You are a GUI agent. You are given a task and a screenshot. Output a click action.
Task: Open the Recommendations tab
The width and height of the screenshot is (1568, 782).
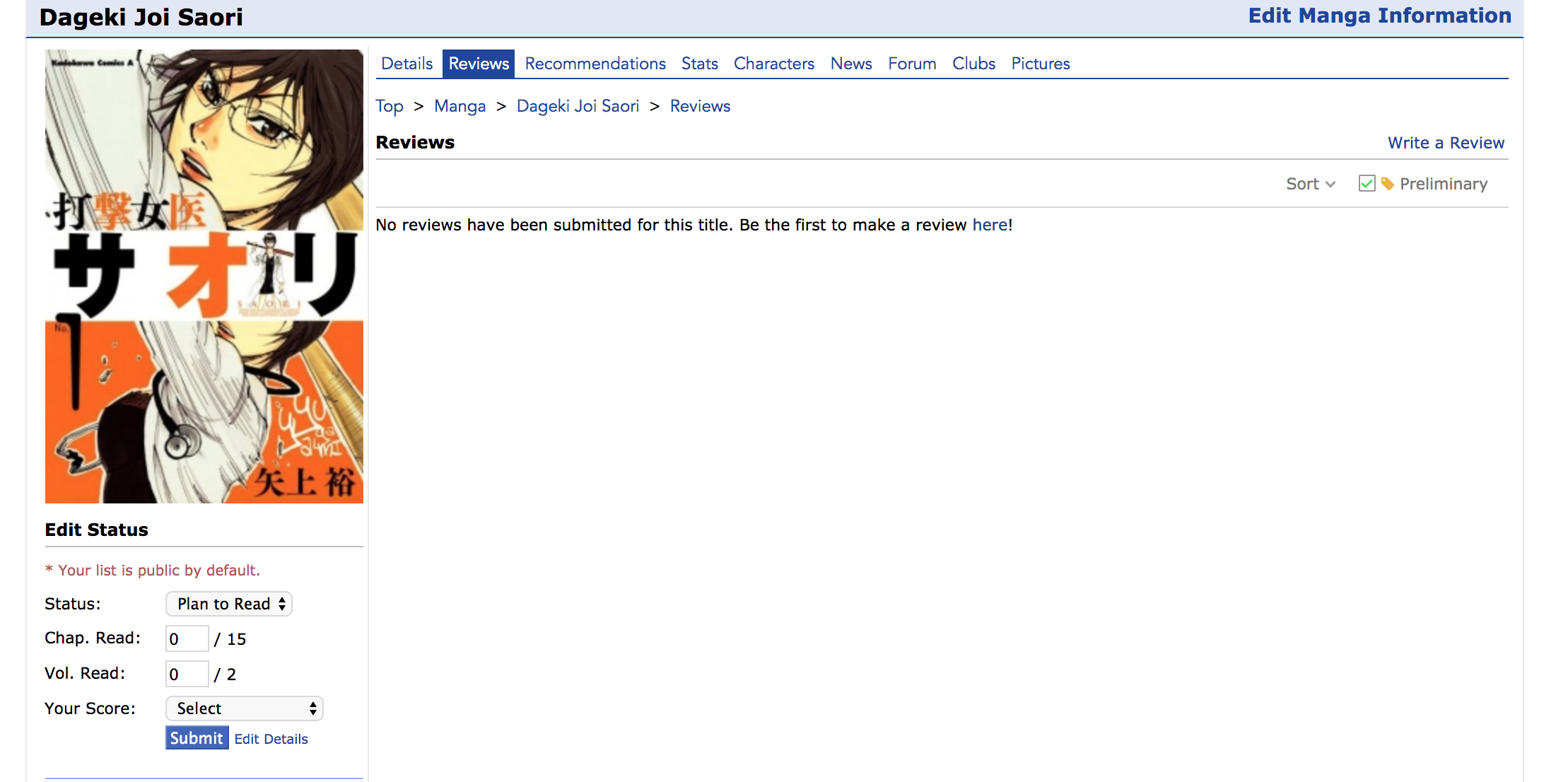tap(595, 64)
